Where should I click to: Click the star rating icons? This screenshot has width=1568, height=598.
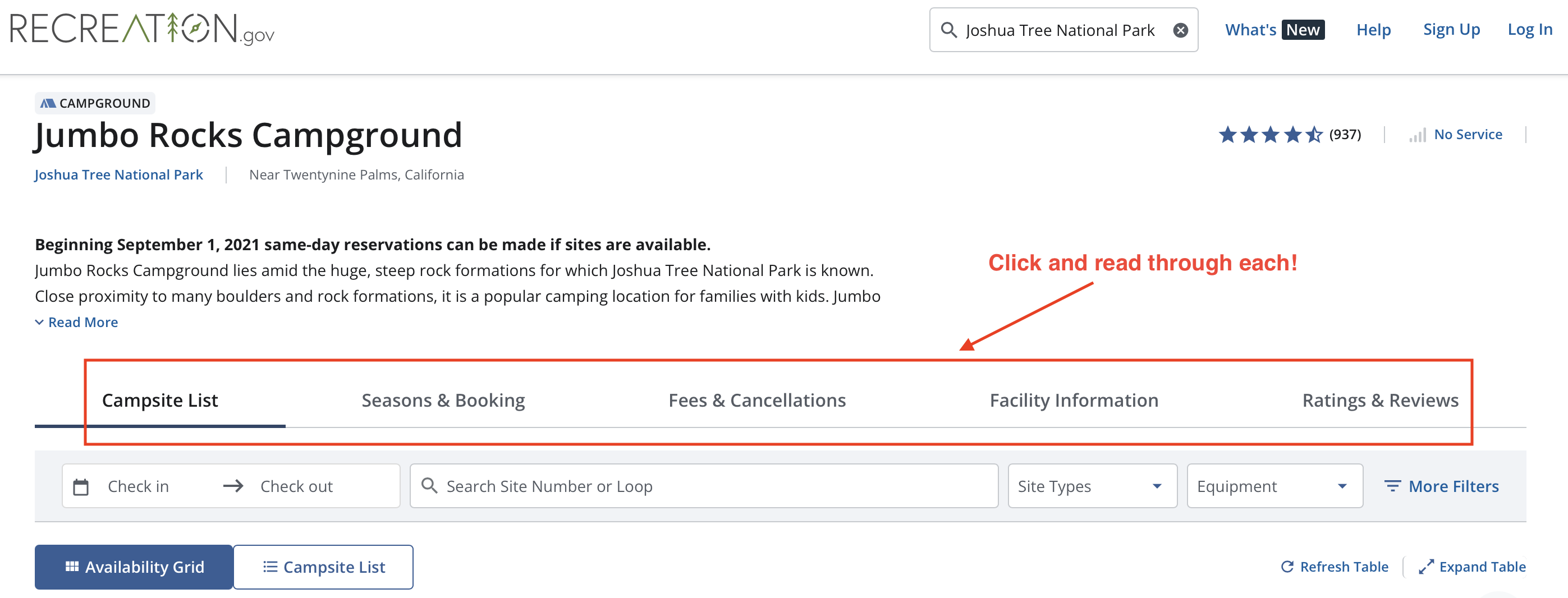(1270, 135)
